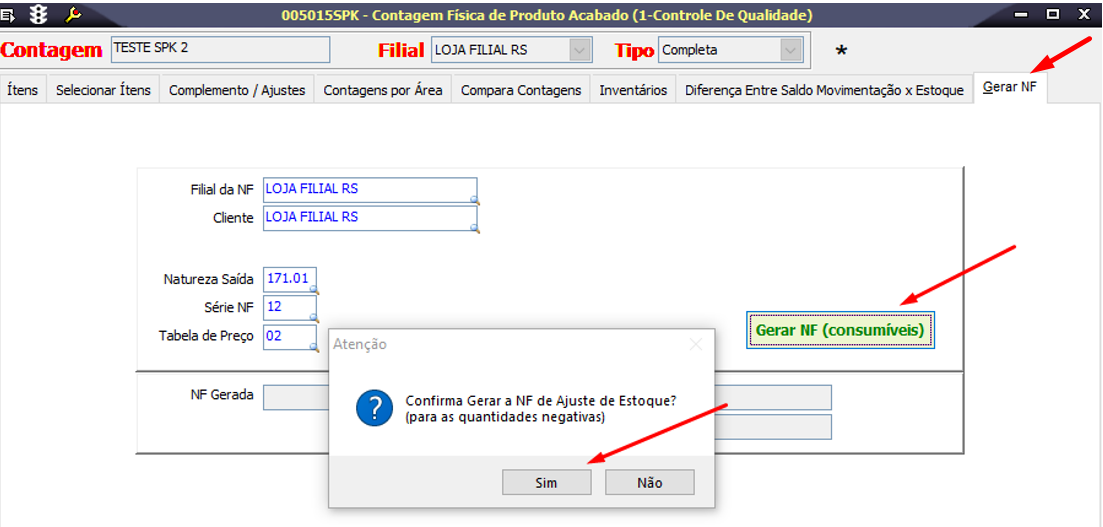Click the Contagem field TESTE SPK 2
The width and height of the screenshot is (1103, 527).
click(x=220, y=50)
